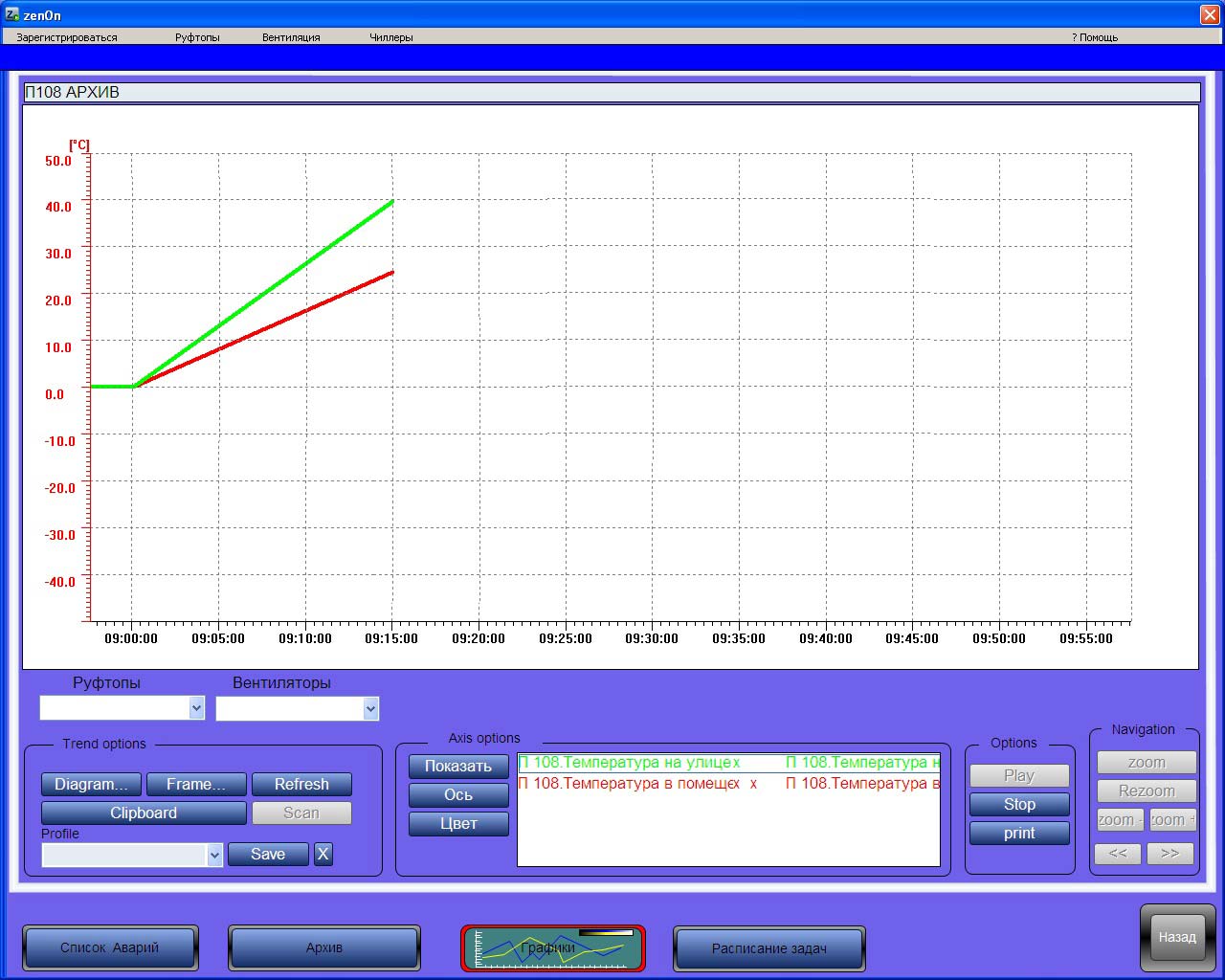Click the Refresh button

301,784
